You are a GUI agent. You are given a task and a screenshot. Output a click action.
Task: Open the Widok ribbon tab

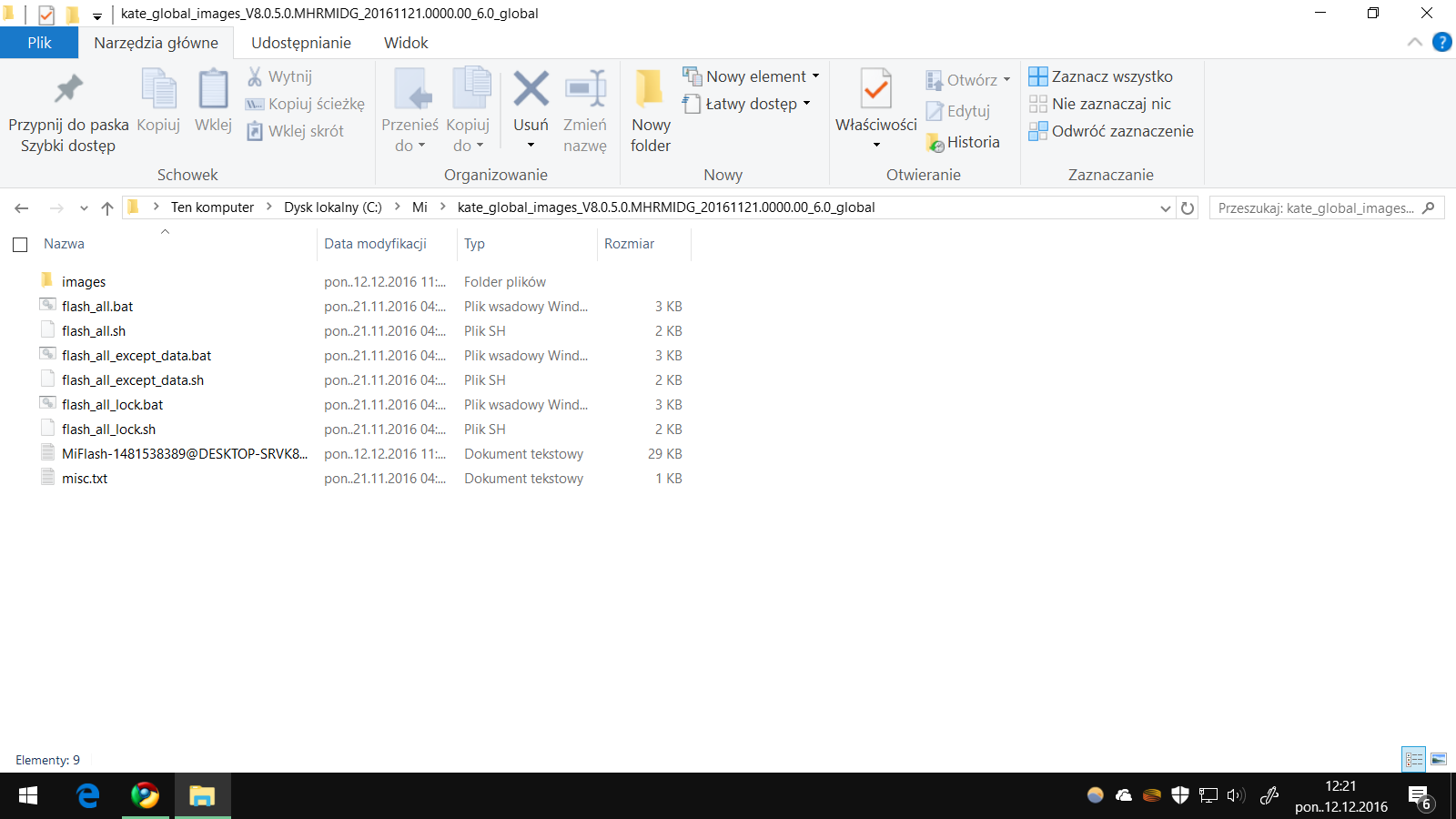(406, 43)
